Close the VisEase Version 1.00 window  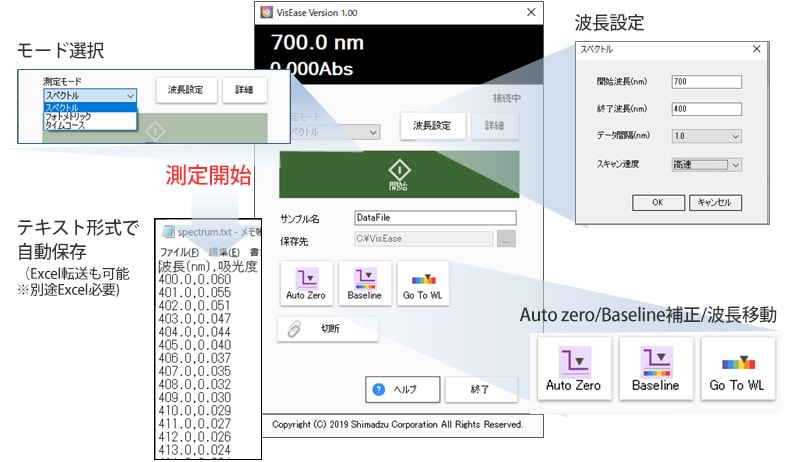tap(531, 12)
